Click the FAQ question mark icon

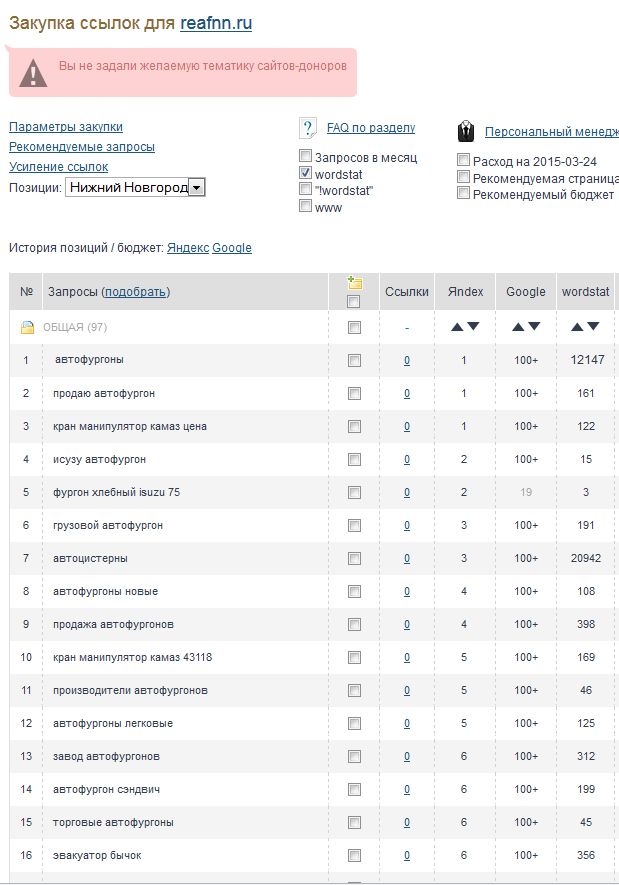tap(308, 128)
